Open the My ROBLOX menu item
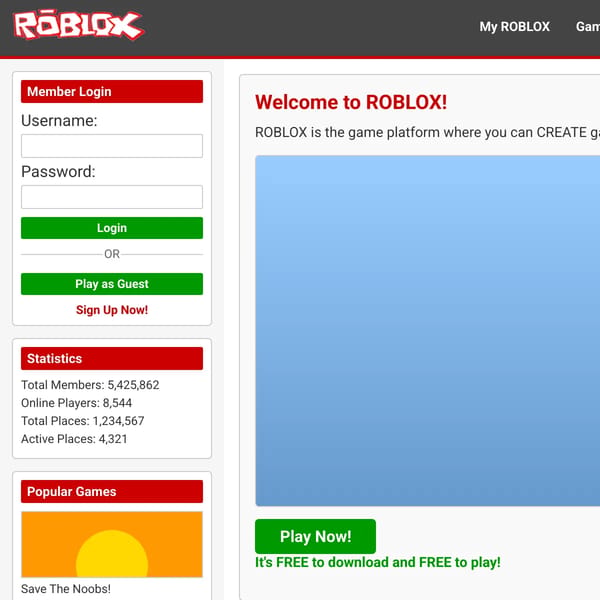Image resolution: width=600 pixels, height=600 pixels. pos(514,26)
